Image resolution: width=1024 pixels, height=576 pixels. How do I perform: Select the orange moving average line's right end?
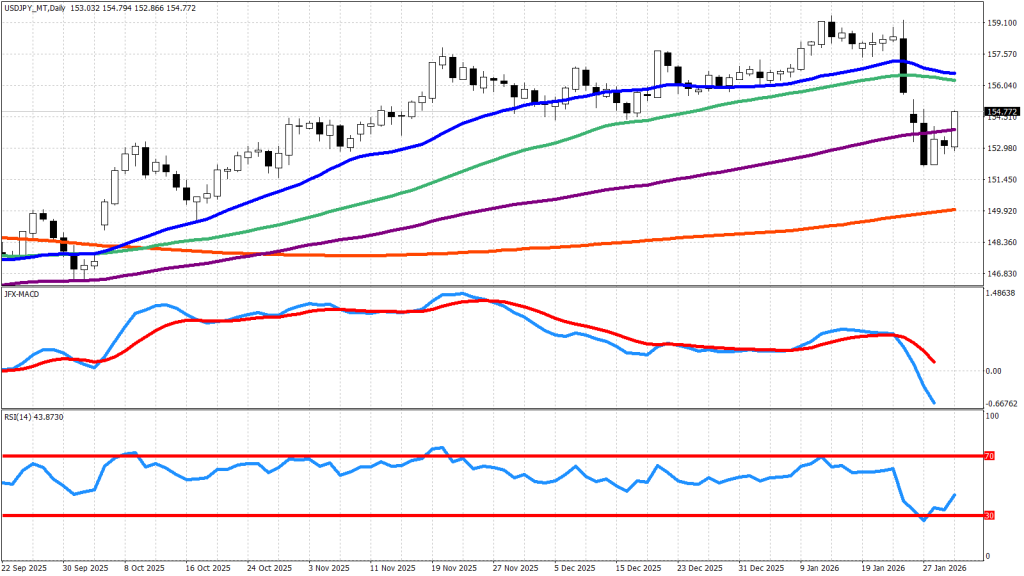(954, 210)
